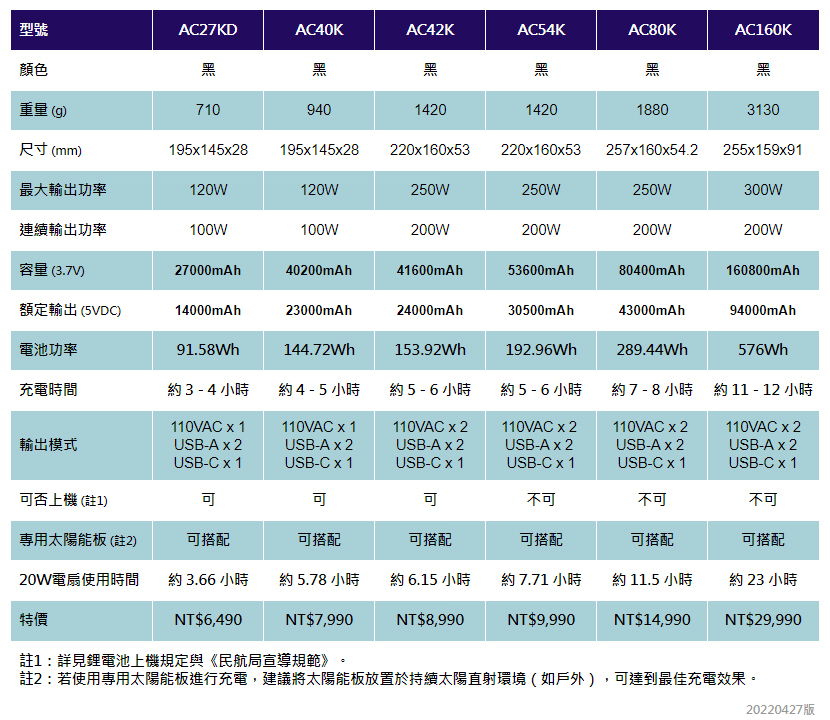Viewport: 830px width, 720px height.
Task: Click the charge time 約 11 - 12 小時
Action: tap(763, 390)
